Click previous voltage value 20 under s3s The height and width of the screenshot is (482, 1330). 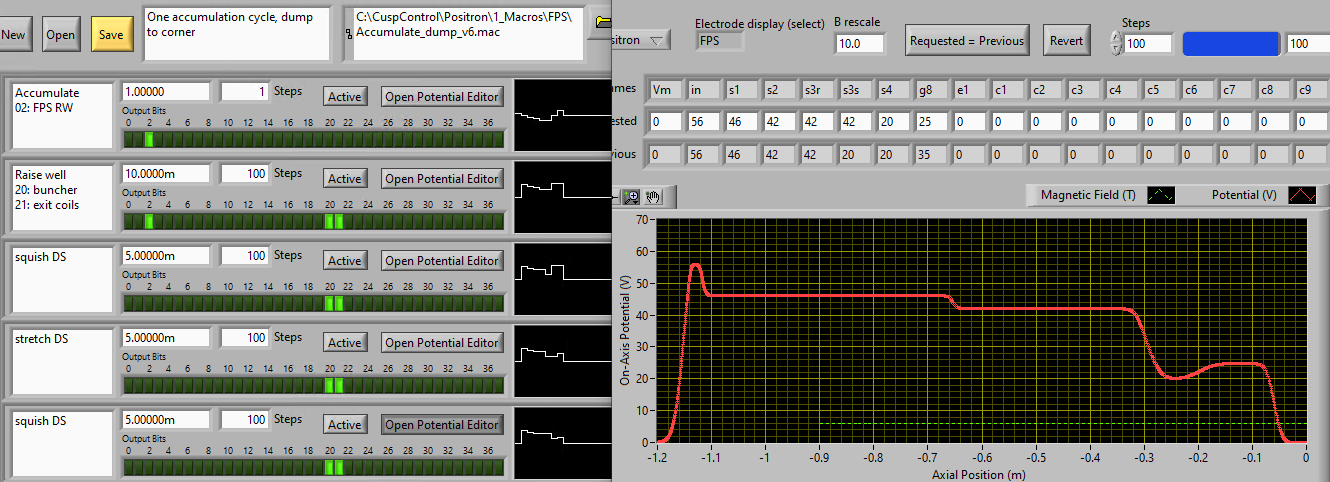856,155
